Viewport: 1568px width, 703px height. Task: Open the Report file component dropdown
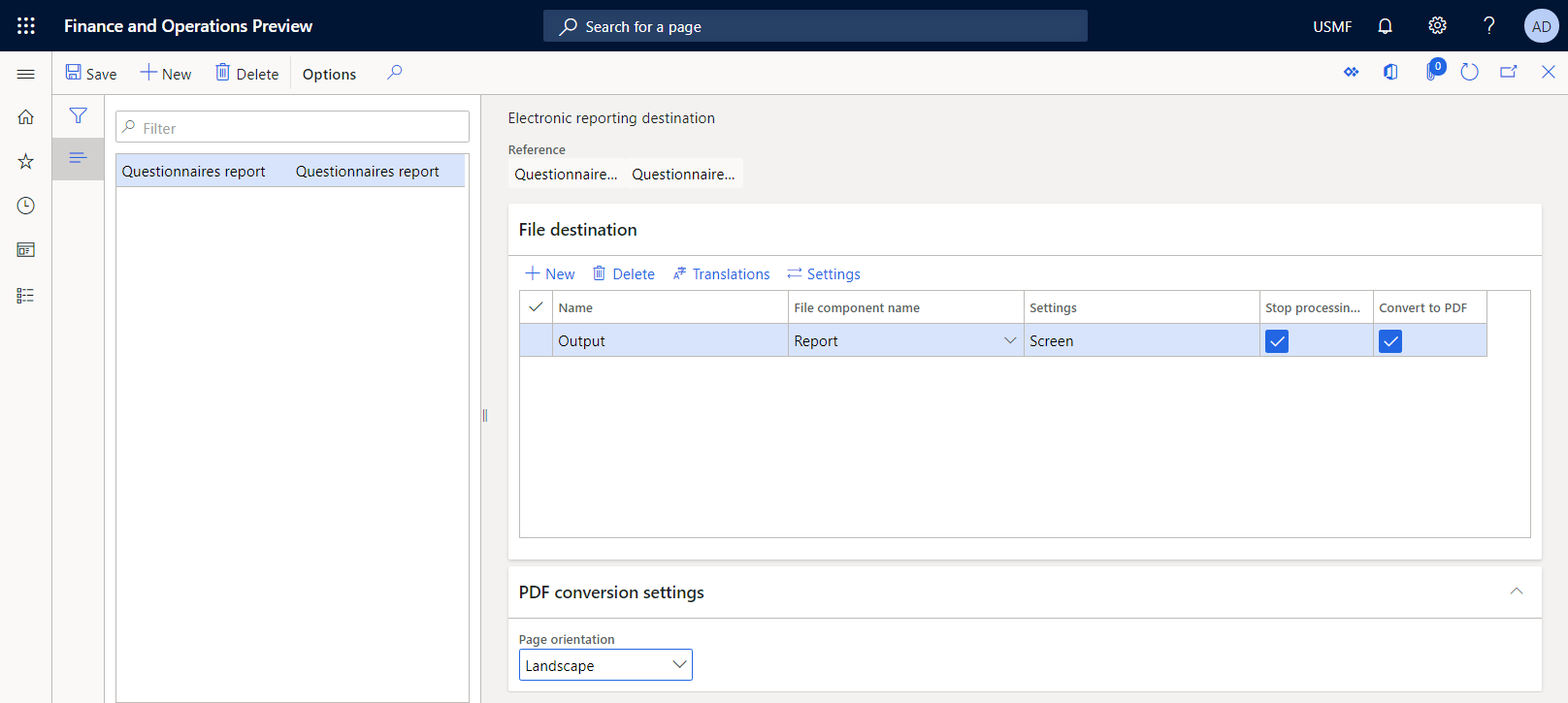[1010, 340]
